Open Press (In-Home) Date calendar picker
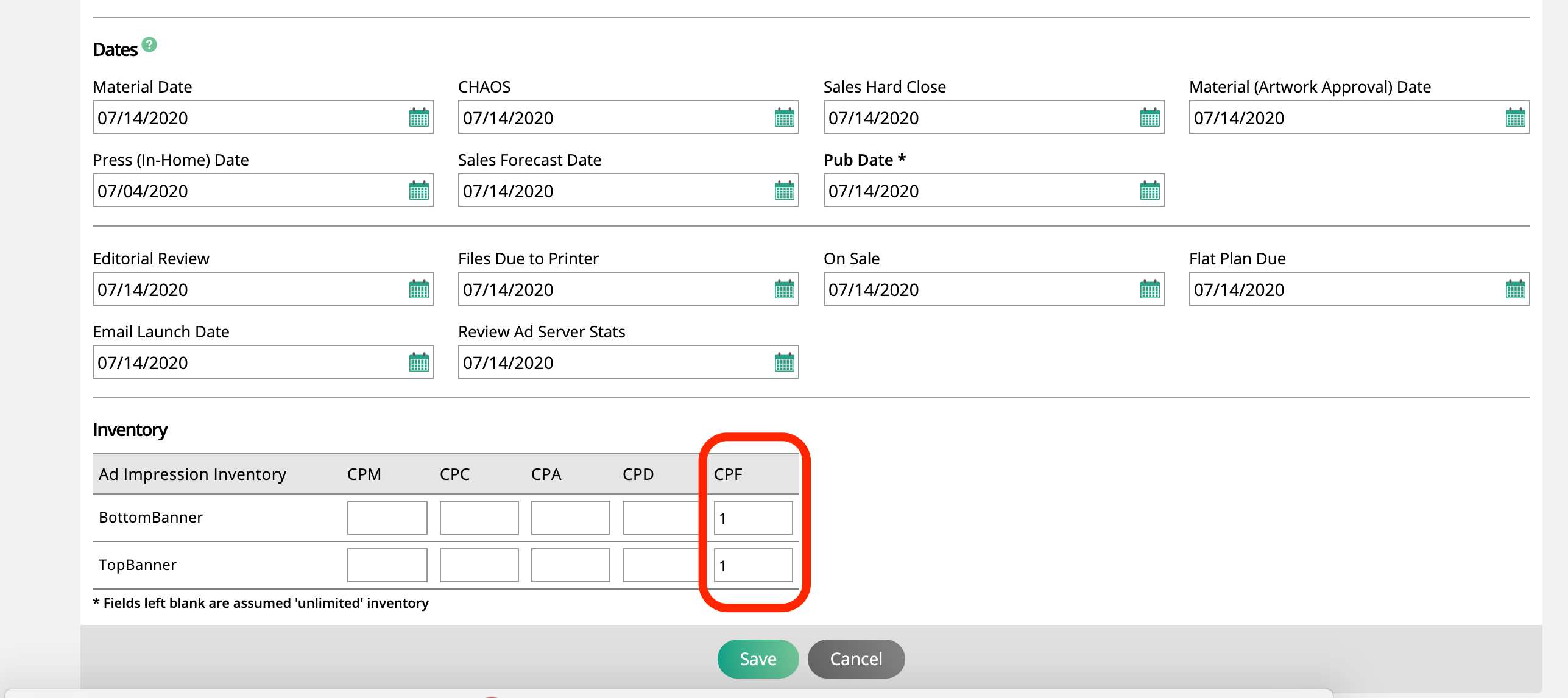This screenshot has width=1568, height=698. click(418, 191)
